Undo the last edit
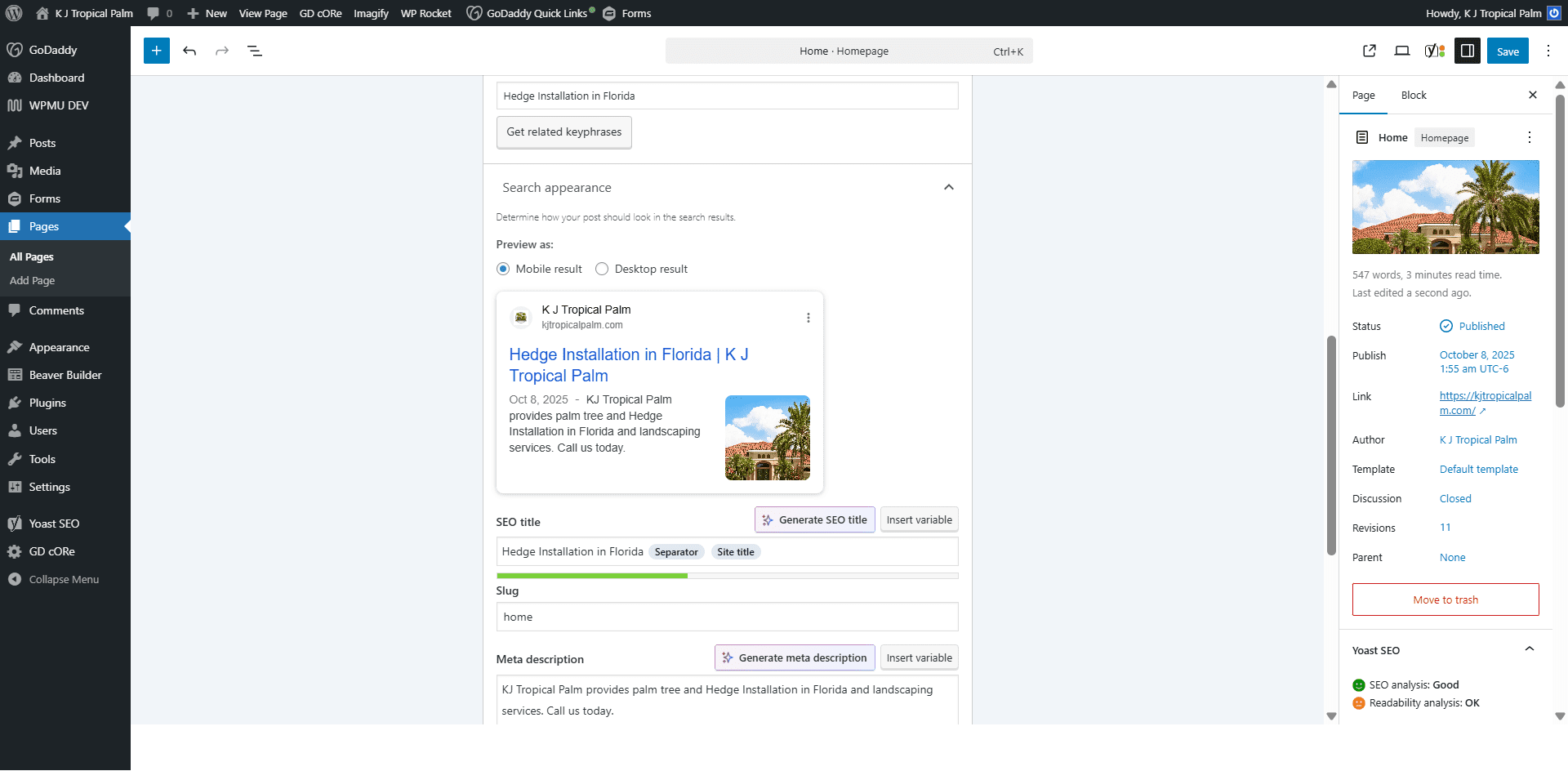This screenshot has width=1568, height=771. click(x=189, y=51)
